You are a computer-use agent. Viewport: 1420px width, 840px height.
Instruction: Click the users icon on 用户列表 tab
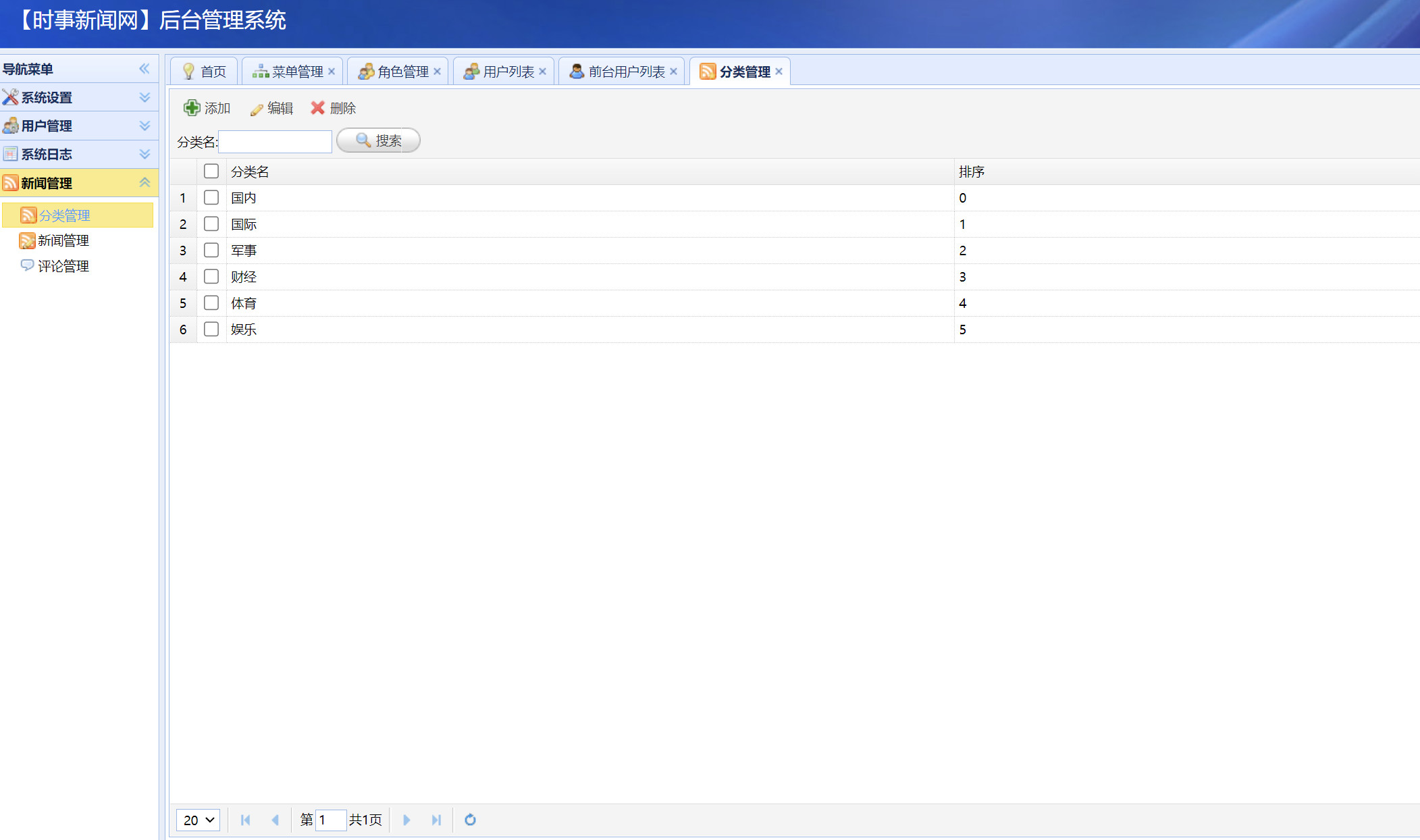(x=471, y=72)
